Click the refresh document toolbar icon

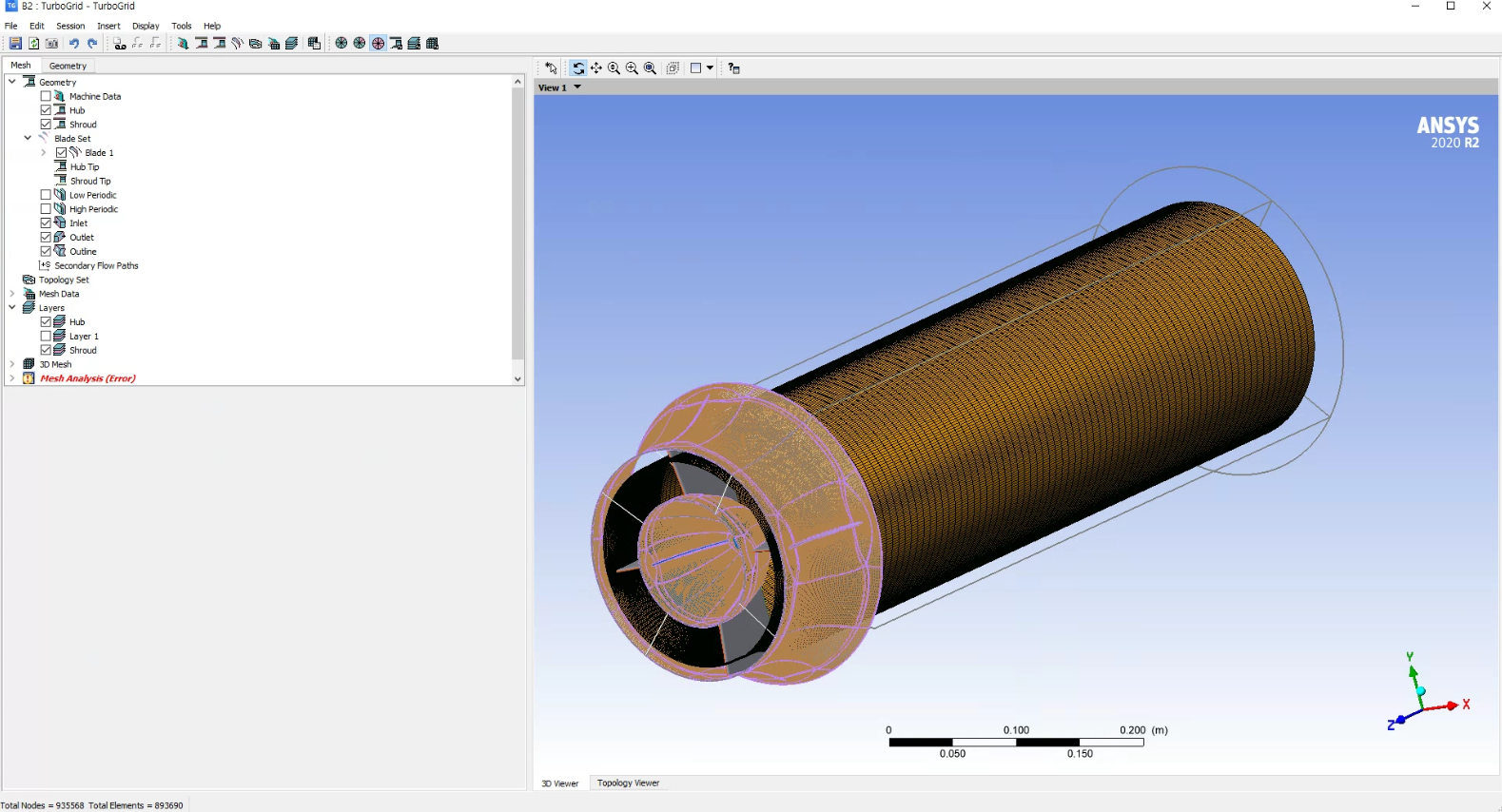(x=34, y=43)
